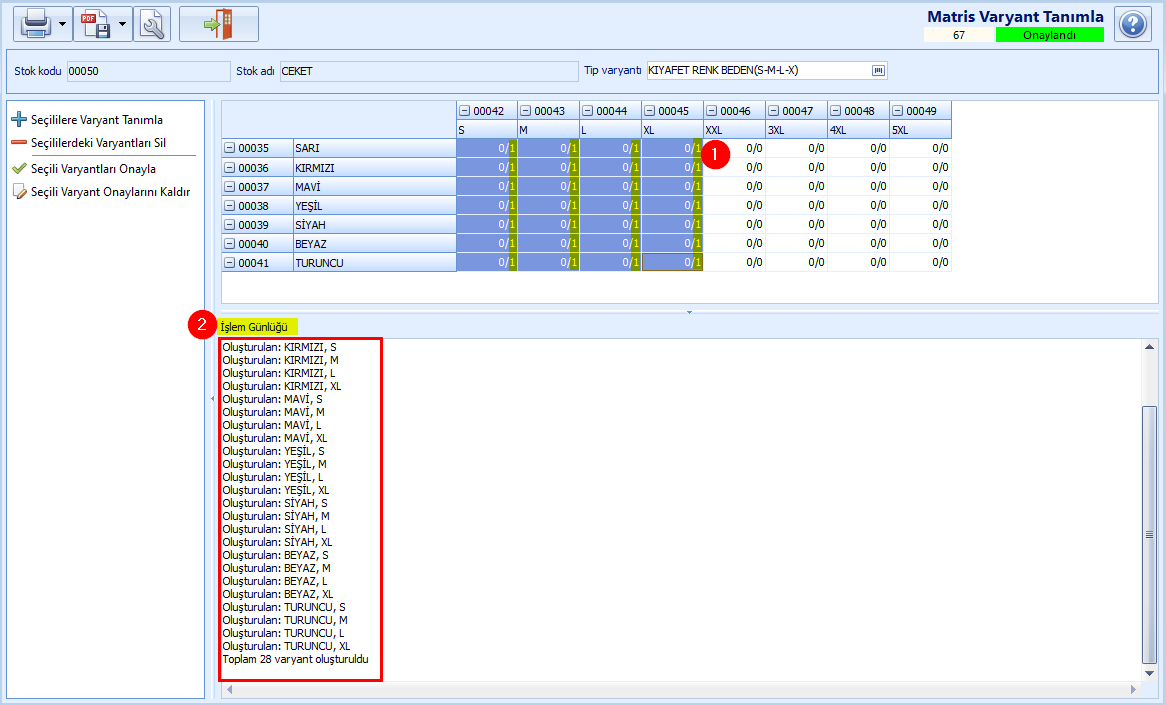
Task: Select the KIRMIZI row header
Action: tap(375, 167)
